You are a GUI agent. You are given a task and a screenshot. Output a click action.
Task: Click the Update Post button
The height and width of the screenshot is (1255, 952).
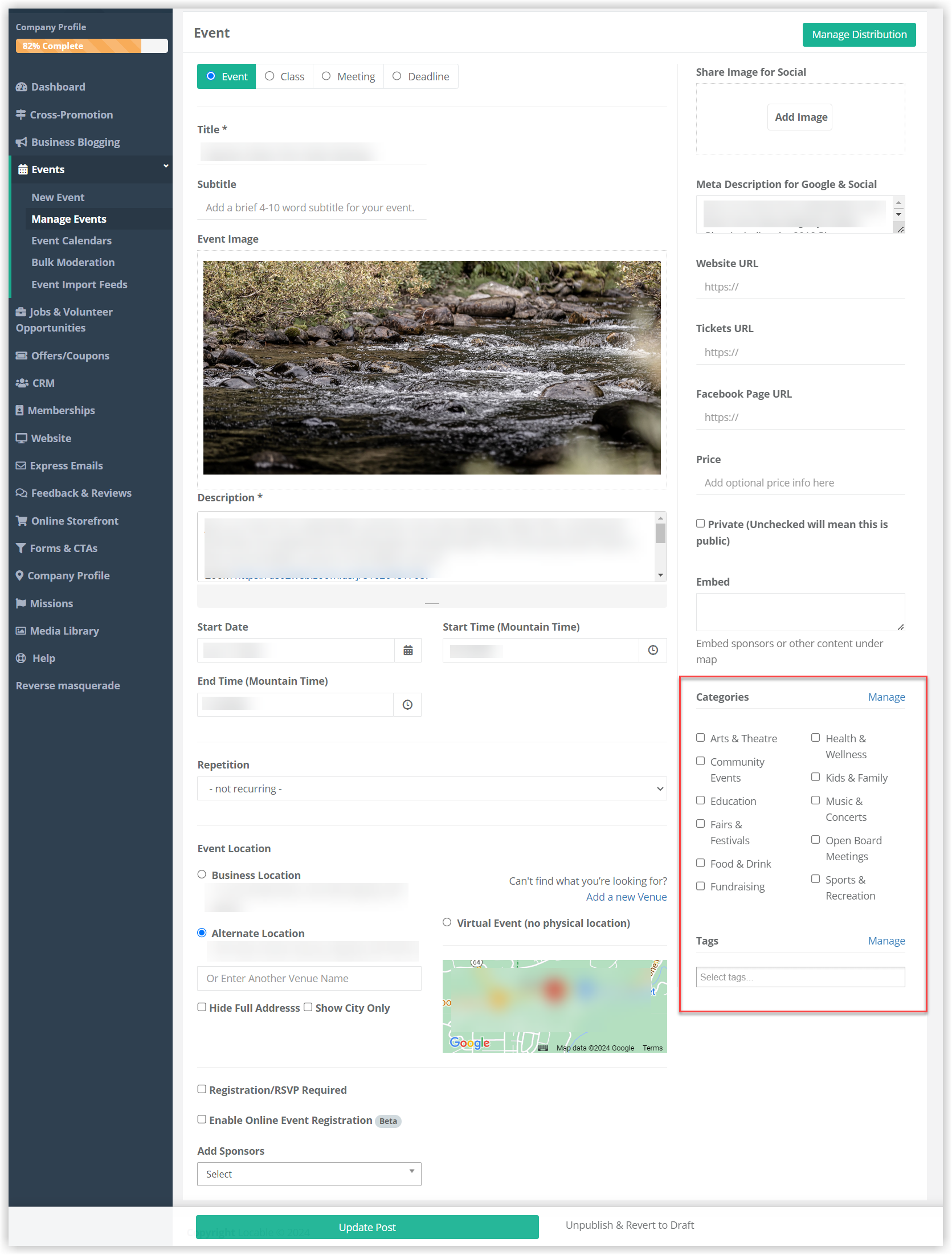(367, 1227)
